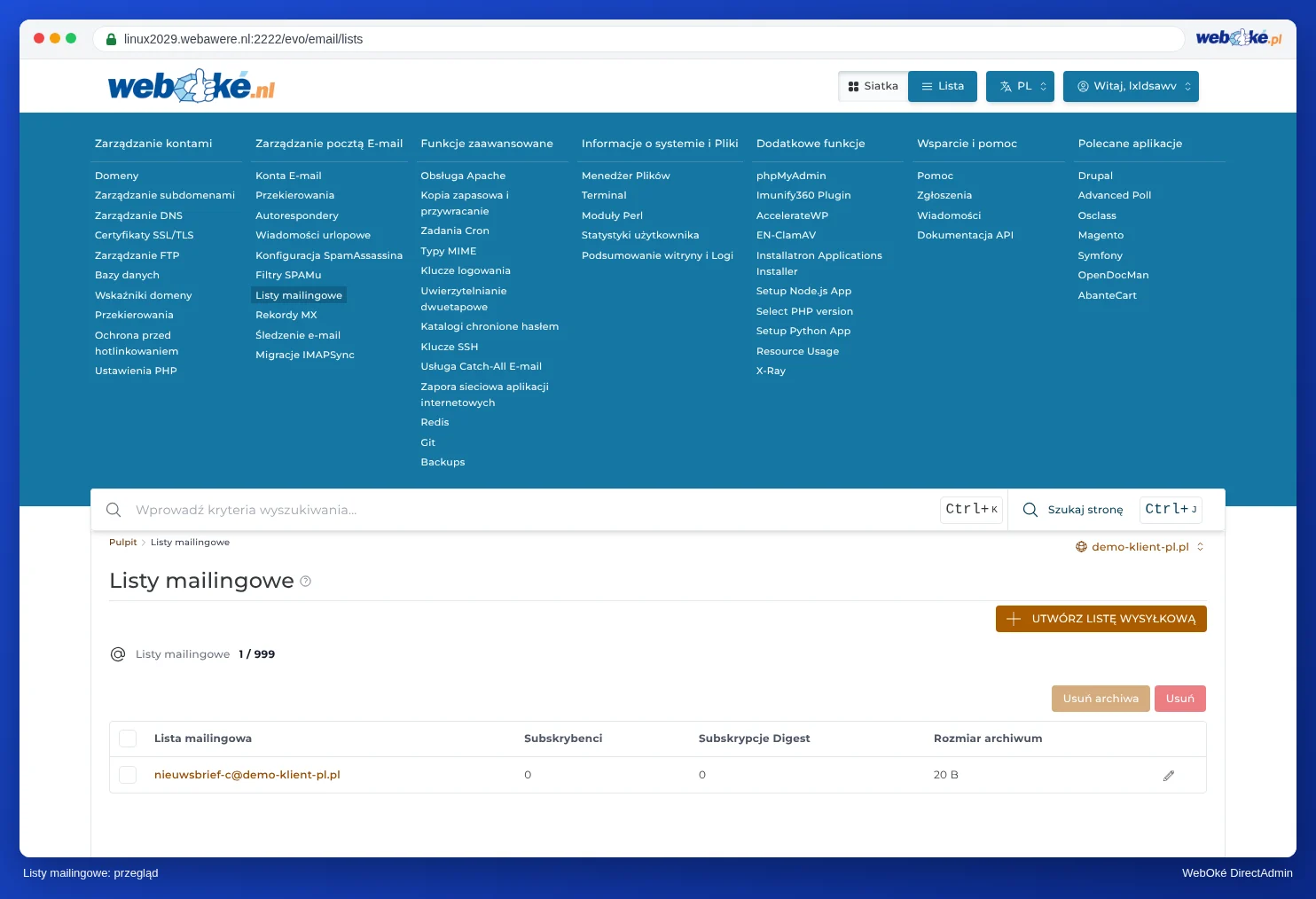The height and width of the screenshot is (899, 1316).
Task: Click the pencil edit icon for nieuwsbrief-c list
Action: click(x=1169, y=776)
